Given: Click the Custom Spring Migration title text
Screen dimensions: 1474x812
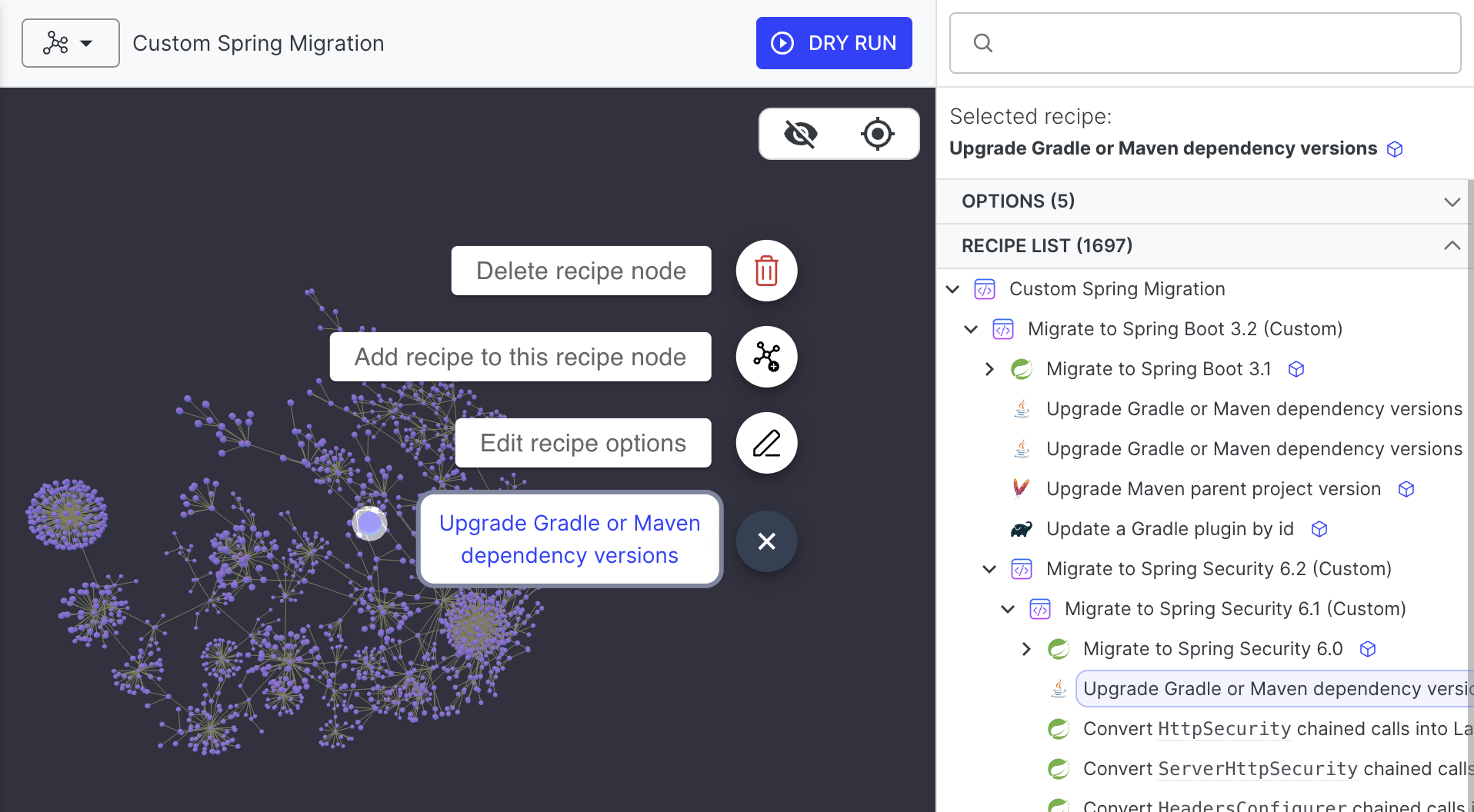Looking at the screenshot, I should click(x=258, y=43).
